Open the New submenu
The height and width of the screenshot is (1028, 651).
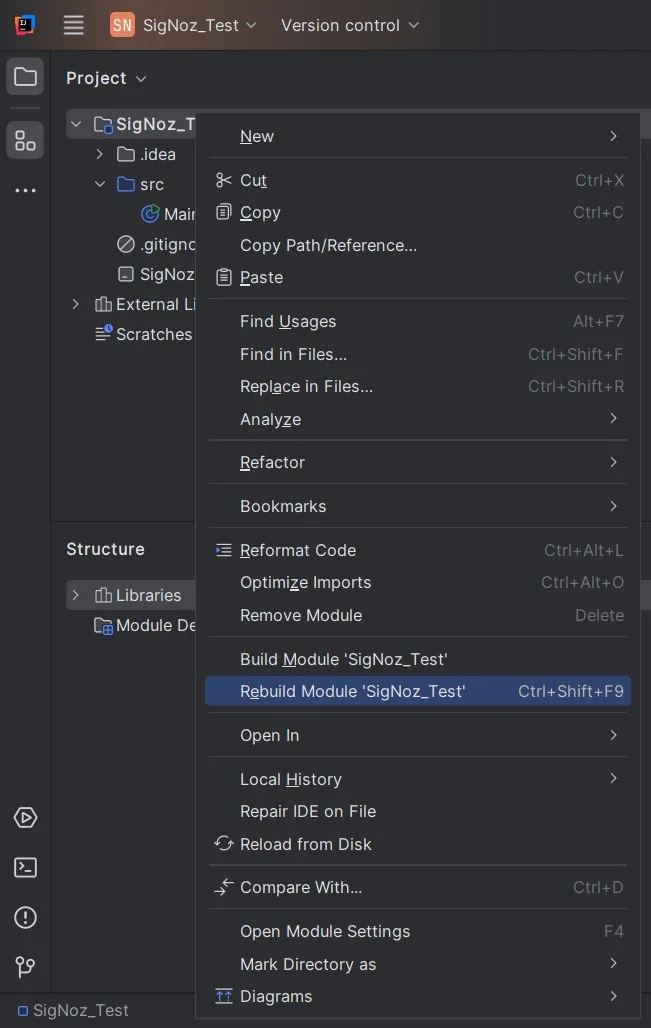point(418,136)
